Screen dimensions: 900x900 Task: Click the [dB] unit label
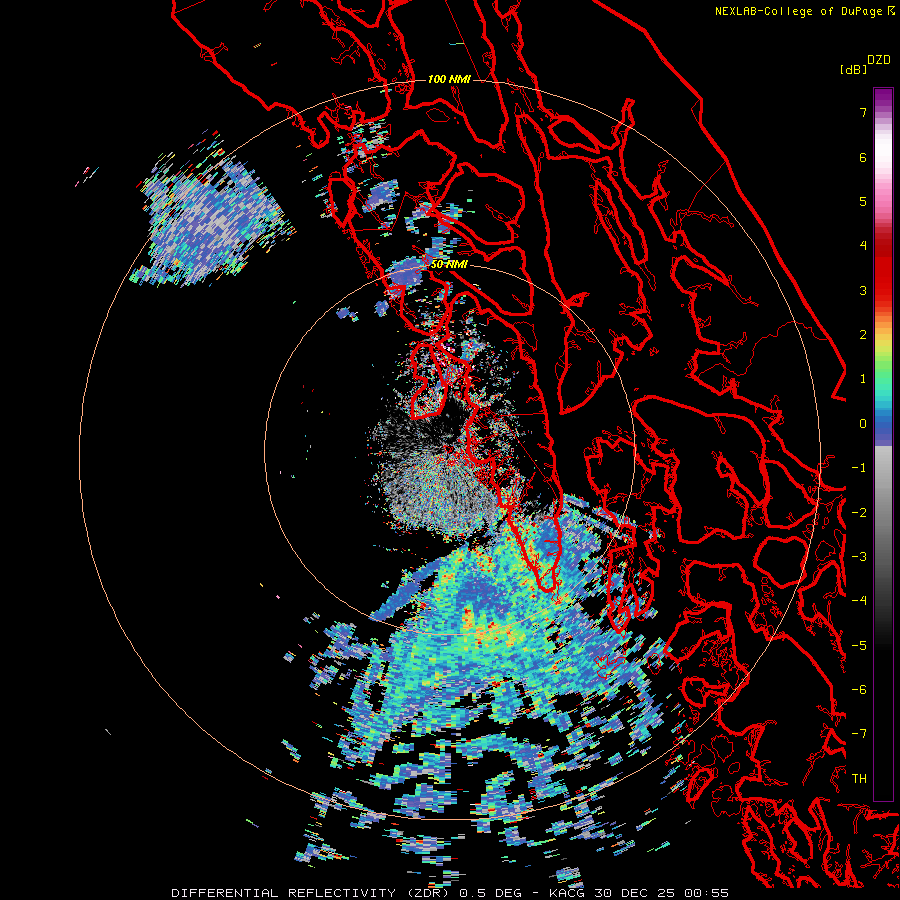click(x=853, y=69)
